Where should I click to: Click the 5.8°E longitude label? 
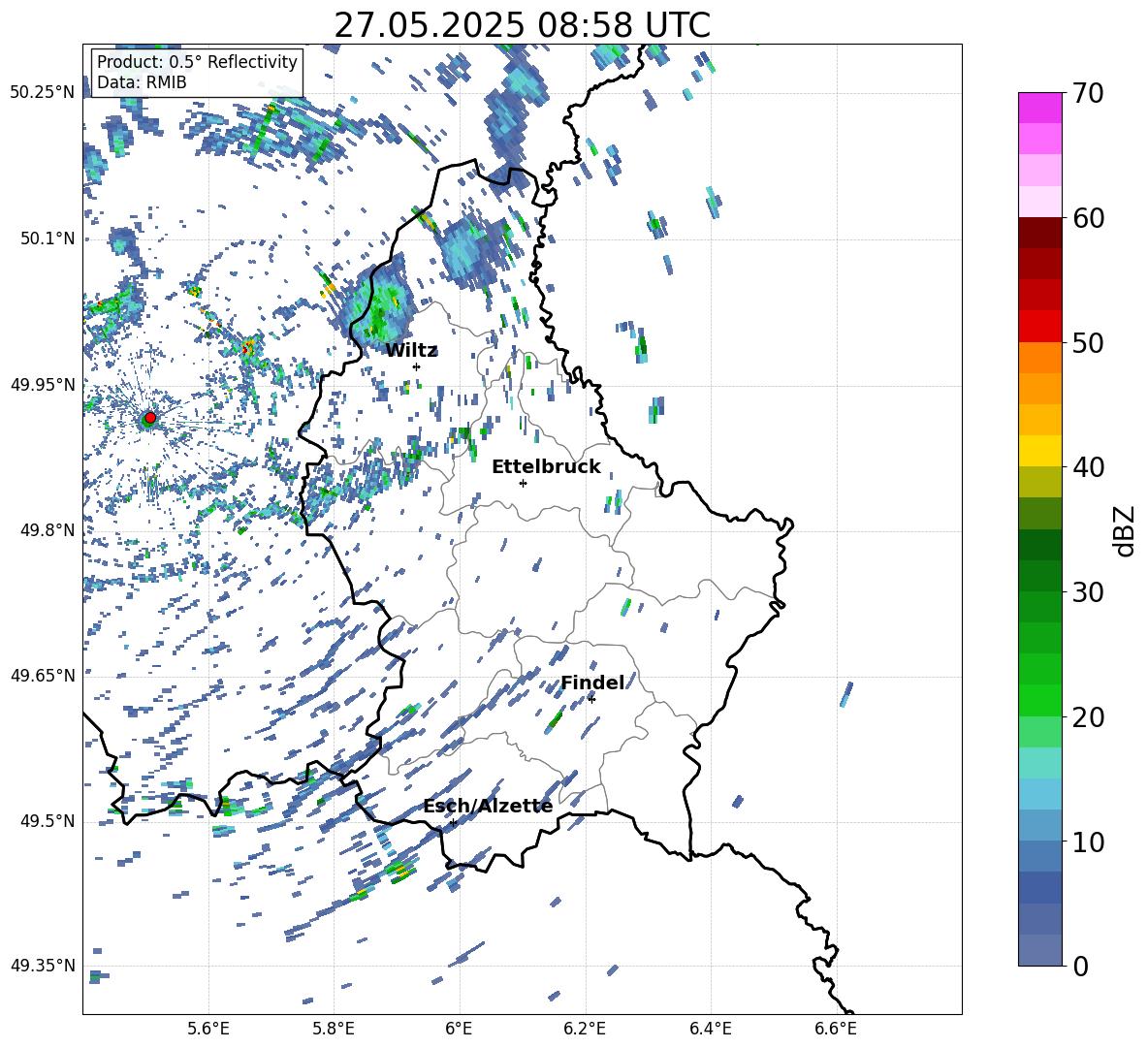(x=334, y=1029)
